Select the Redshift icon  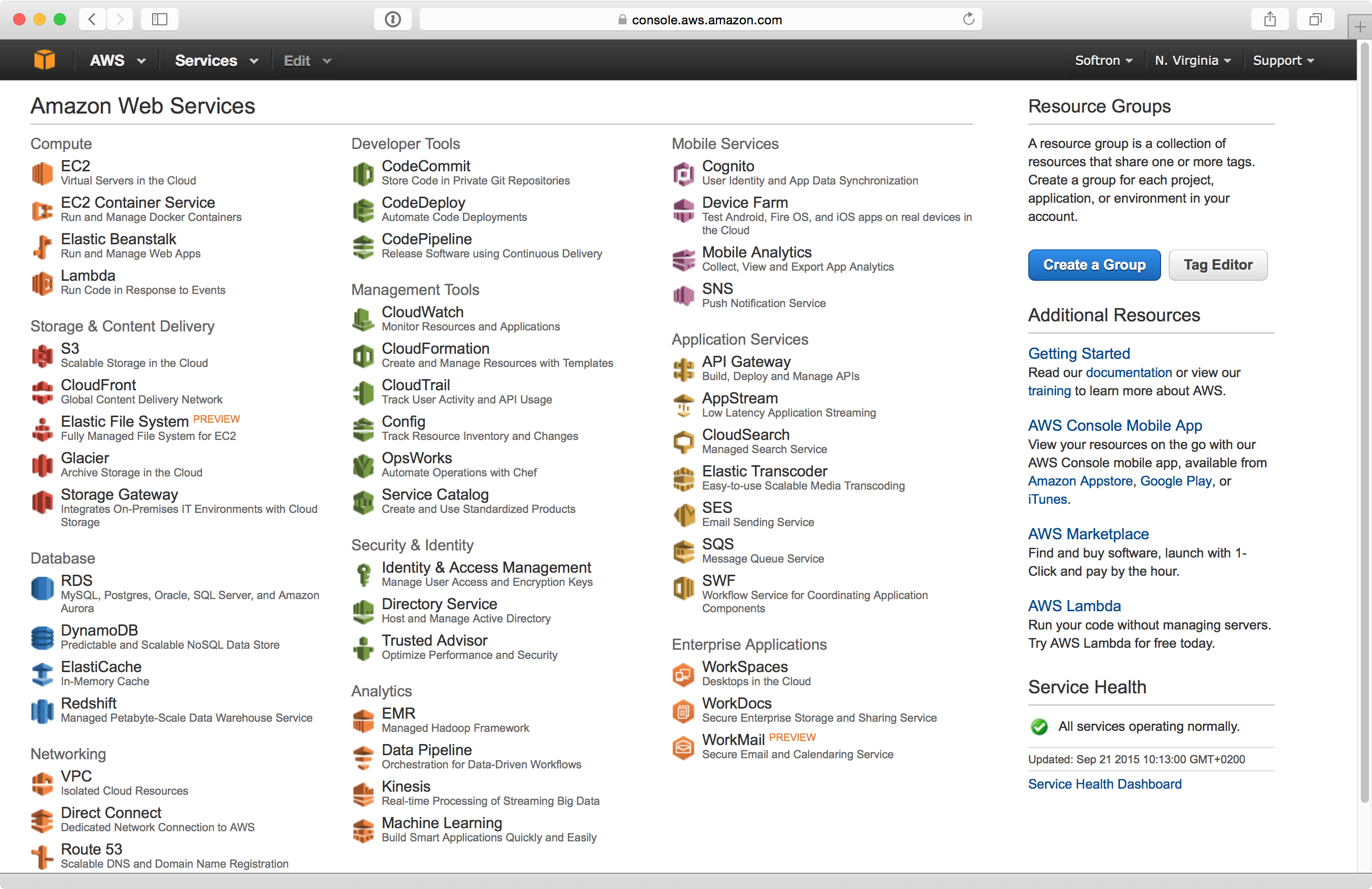click(x=43, y=711)
